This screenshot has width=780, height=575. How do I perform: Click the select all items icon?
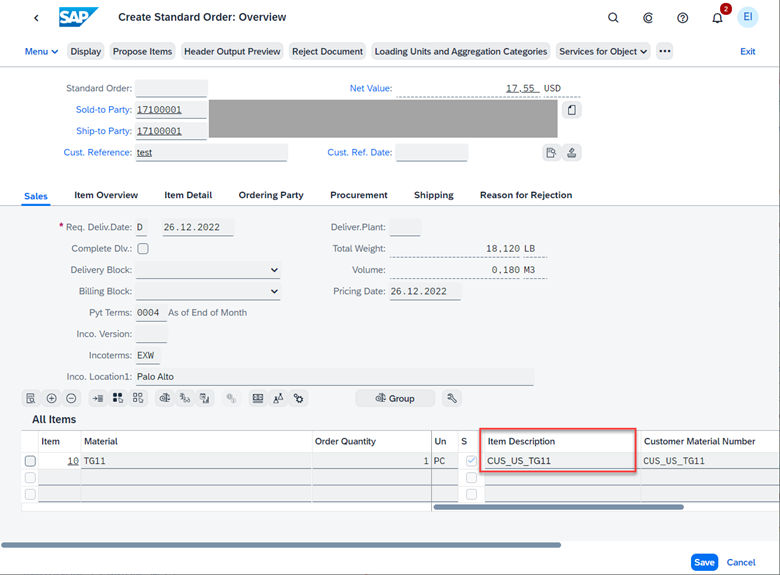(118, 398)
